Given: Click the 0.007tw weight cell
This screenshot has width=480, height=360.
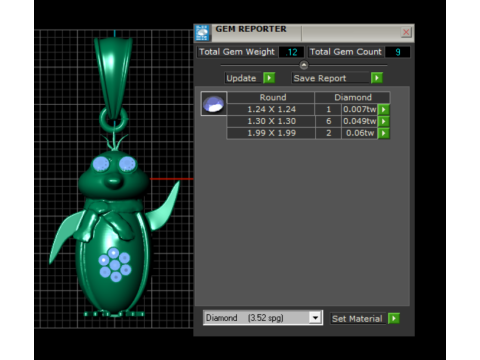Looking at the screenshot, I should pos(360,109).
